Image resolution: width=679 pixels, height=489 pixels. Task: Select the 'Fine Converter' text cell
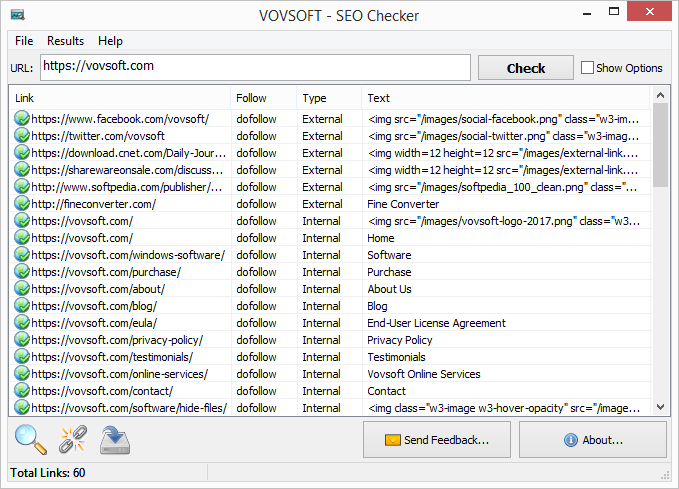(403, 204)
